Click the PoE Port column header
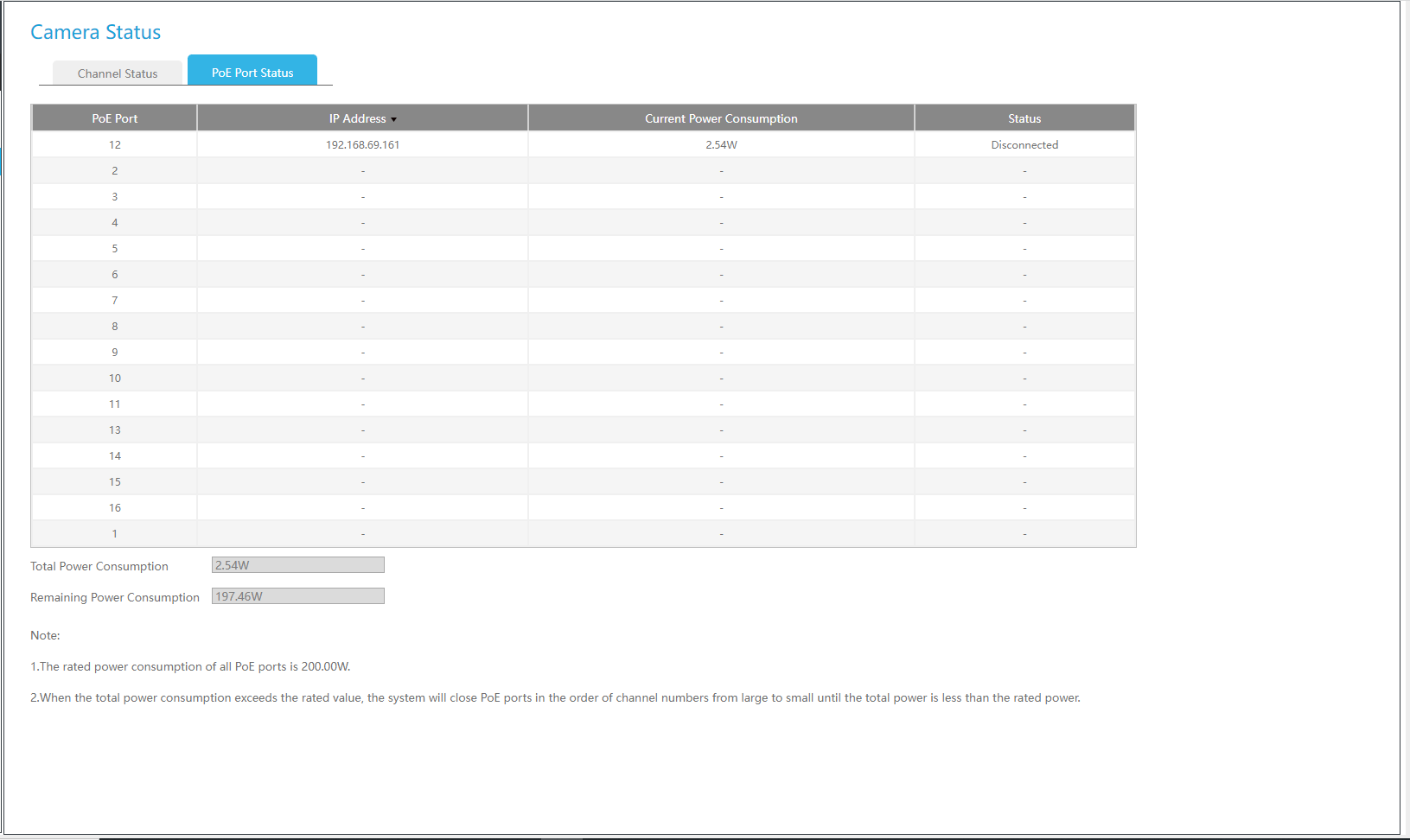Viewport: 1410px width, 840px height. 115,118
